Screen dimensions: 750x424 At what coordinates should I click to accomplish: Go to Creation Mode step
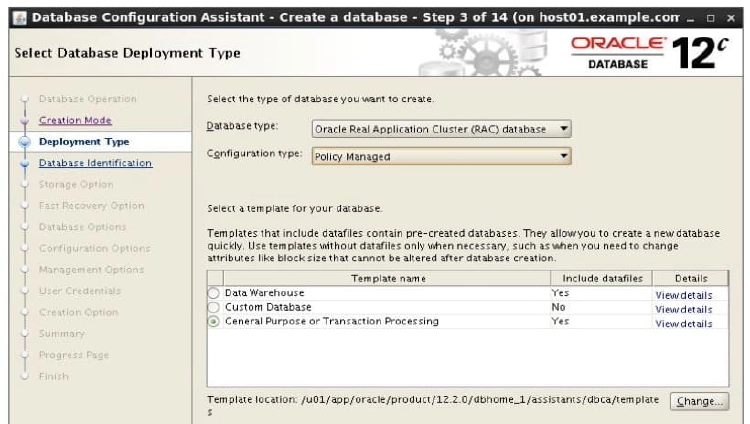(75, 120)
